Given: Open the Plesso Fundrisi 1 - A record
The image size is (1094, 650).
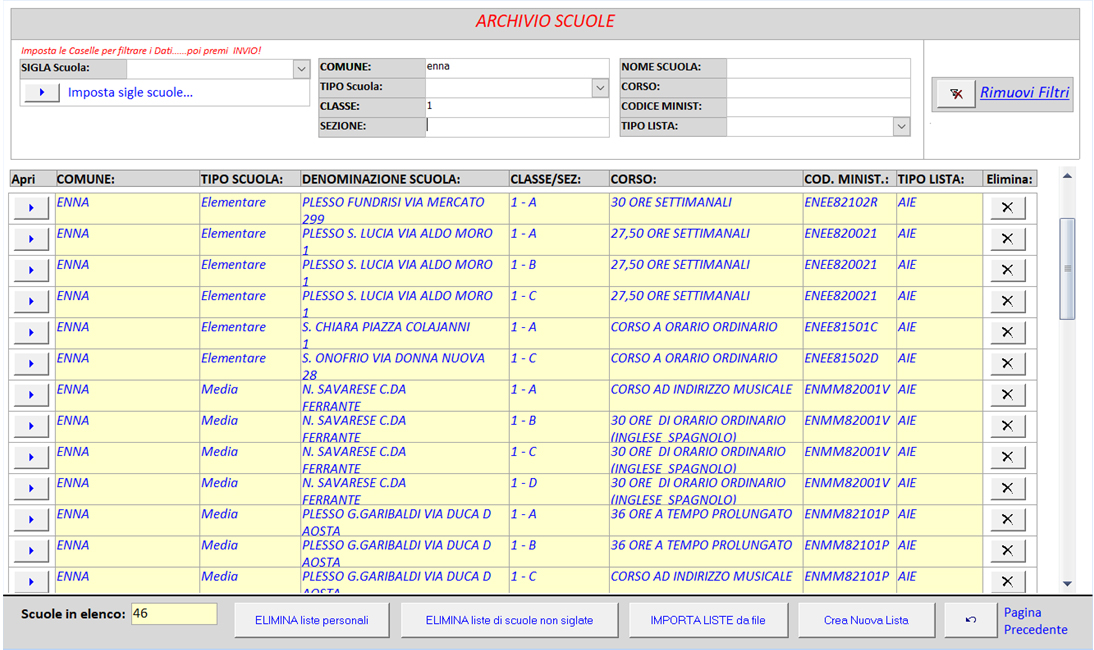Looking at the screenshot, I should pos(31,208).
